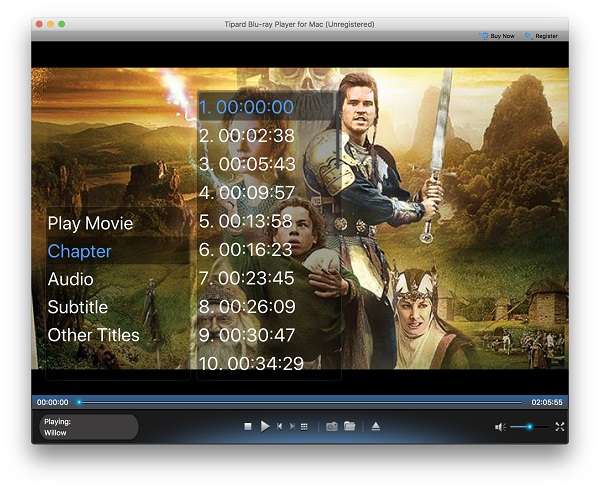Take a snapshot with the camera icon
The width and height of the screenshot is (600, 489).
(x=332, y=426)
